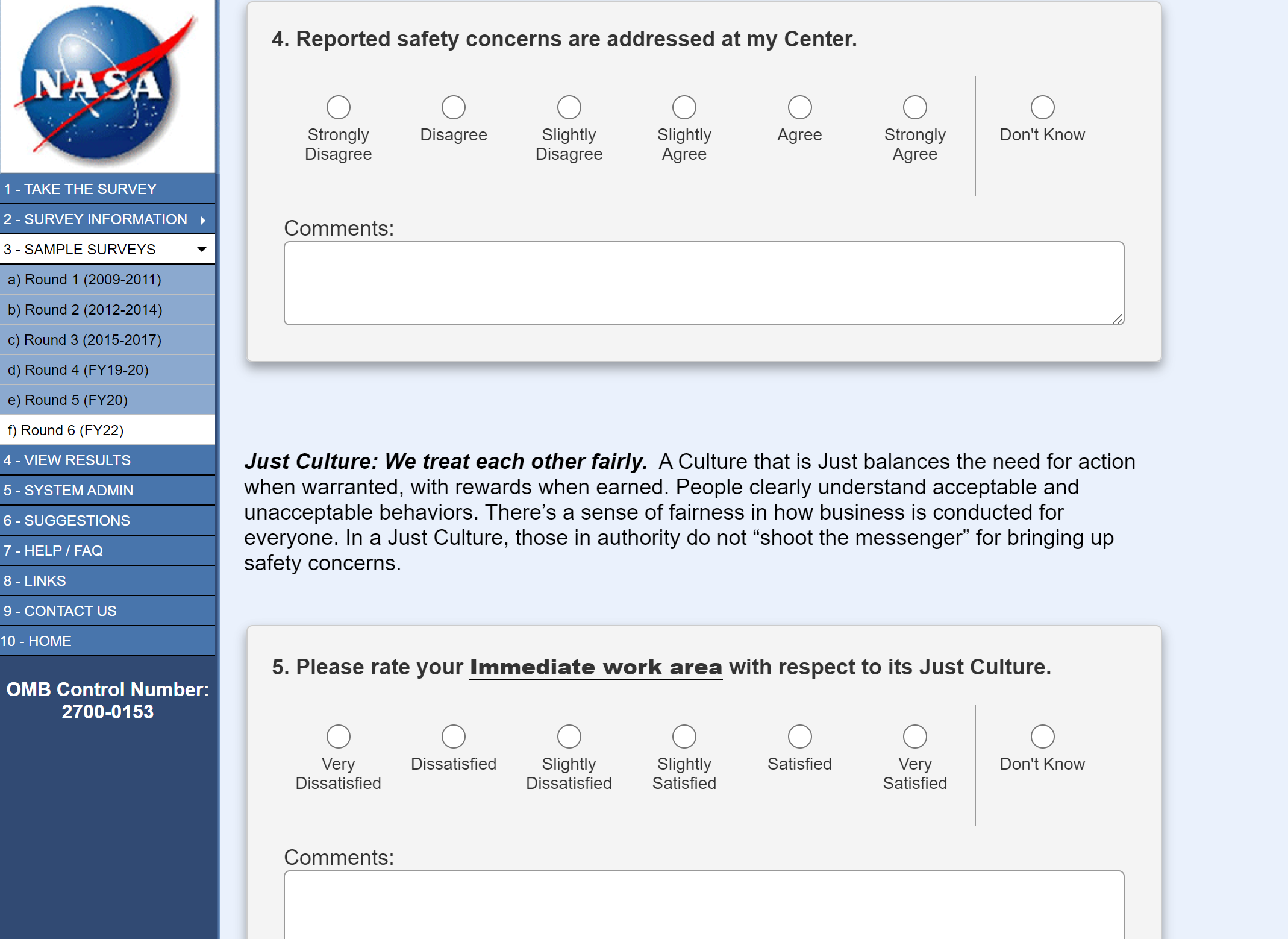Click the question 4 comments resize handle
The width and height of the screenshot is (1288, 939).
tap(1118, 319)
